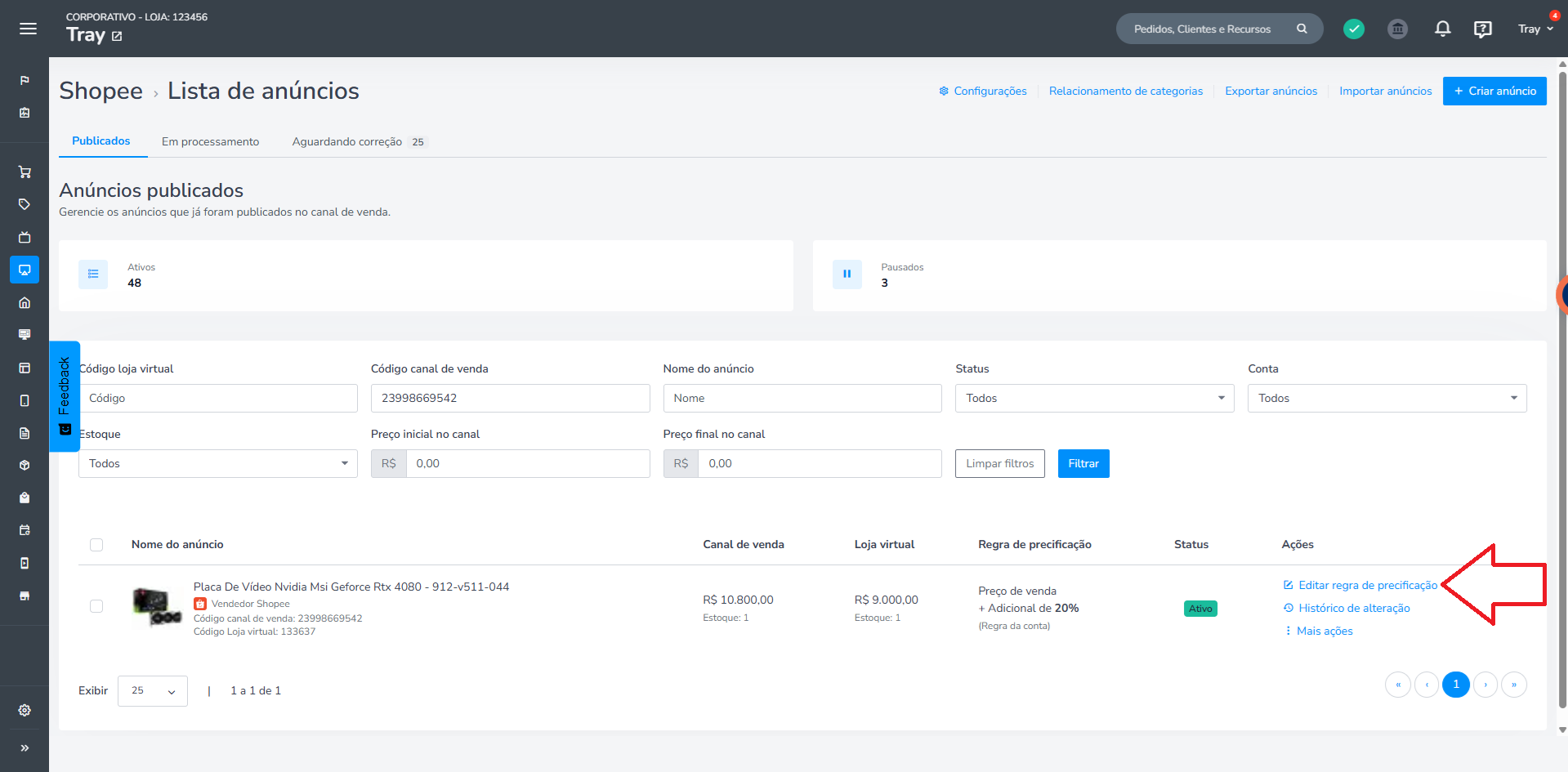Open the price tag sidebar icon
Screen dimensions: 1568x772
pos(25,204)
